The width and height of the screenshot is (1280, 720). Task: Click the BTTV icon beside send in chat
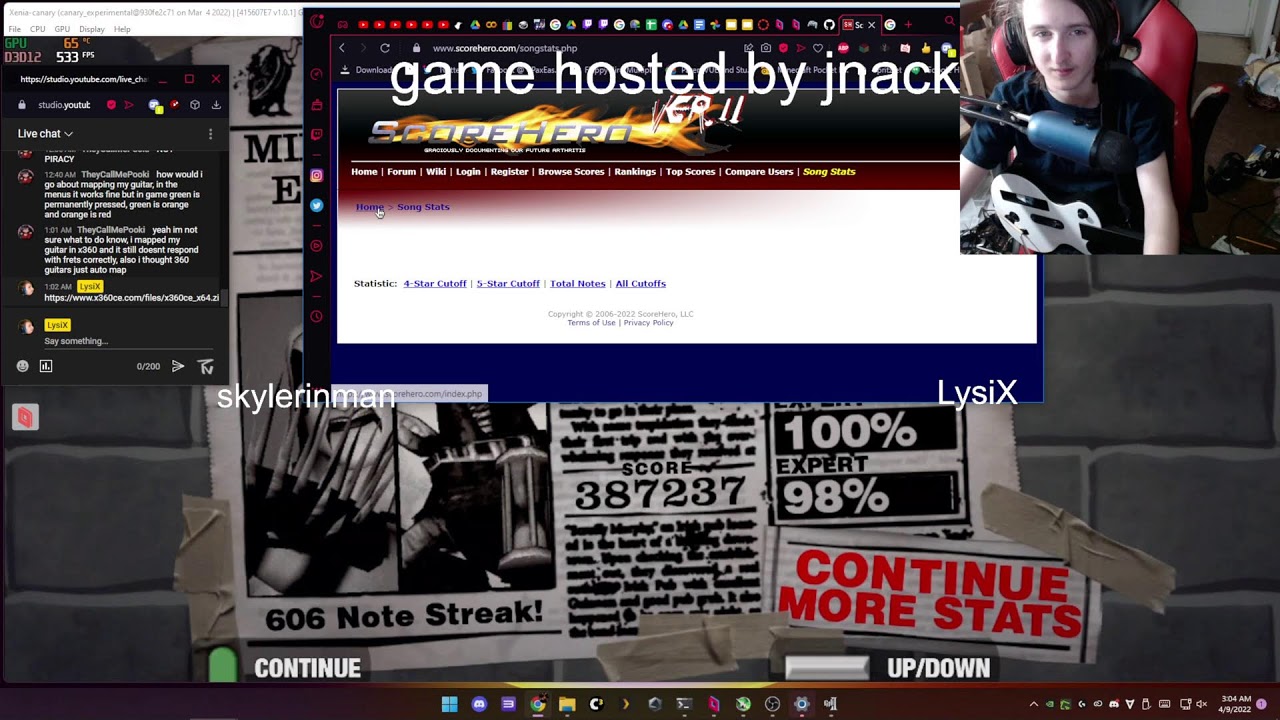click(206, 366)
